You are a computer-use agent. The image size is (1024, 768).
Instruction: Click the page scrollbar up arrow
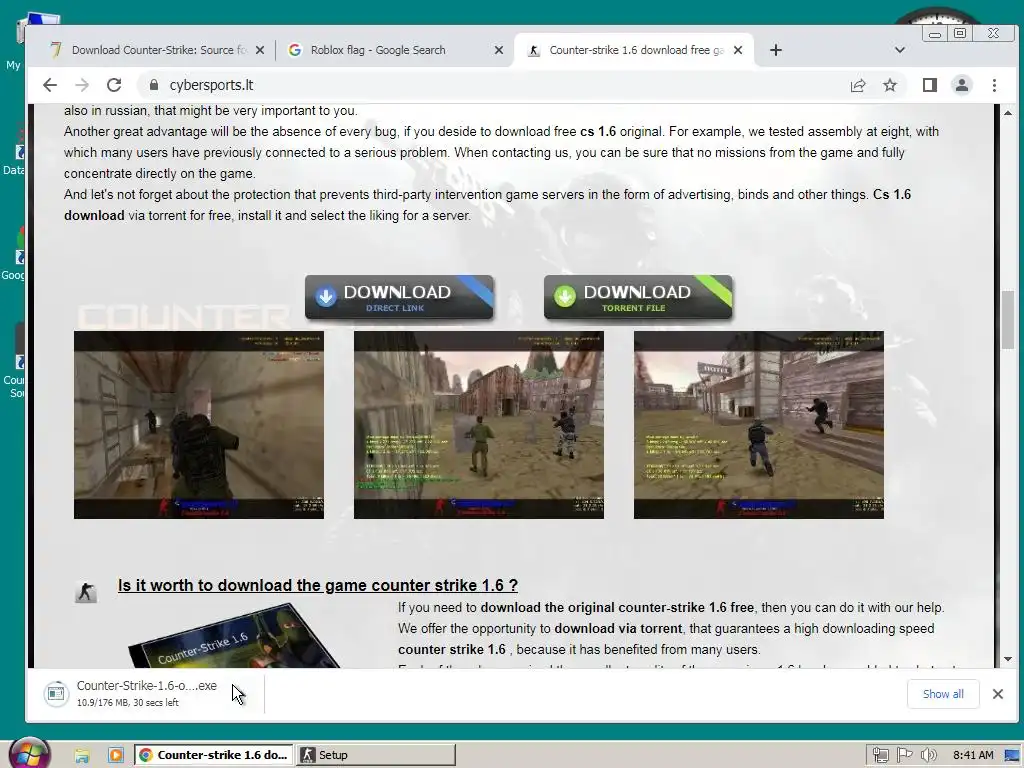pos(1008,113)
